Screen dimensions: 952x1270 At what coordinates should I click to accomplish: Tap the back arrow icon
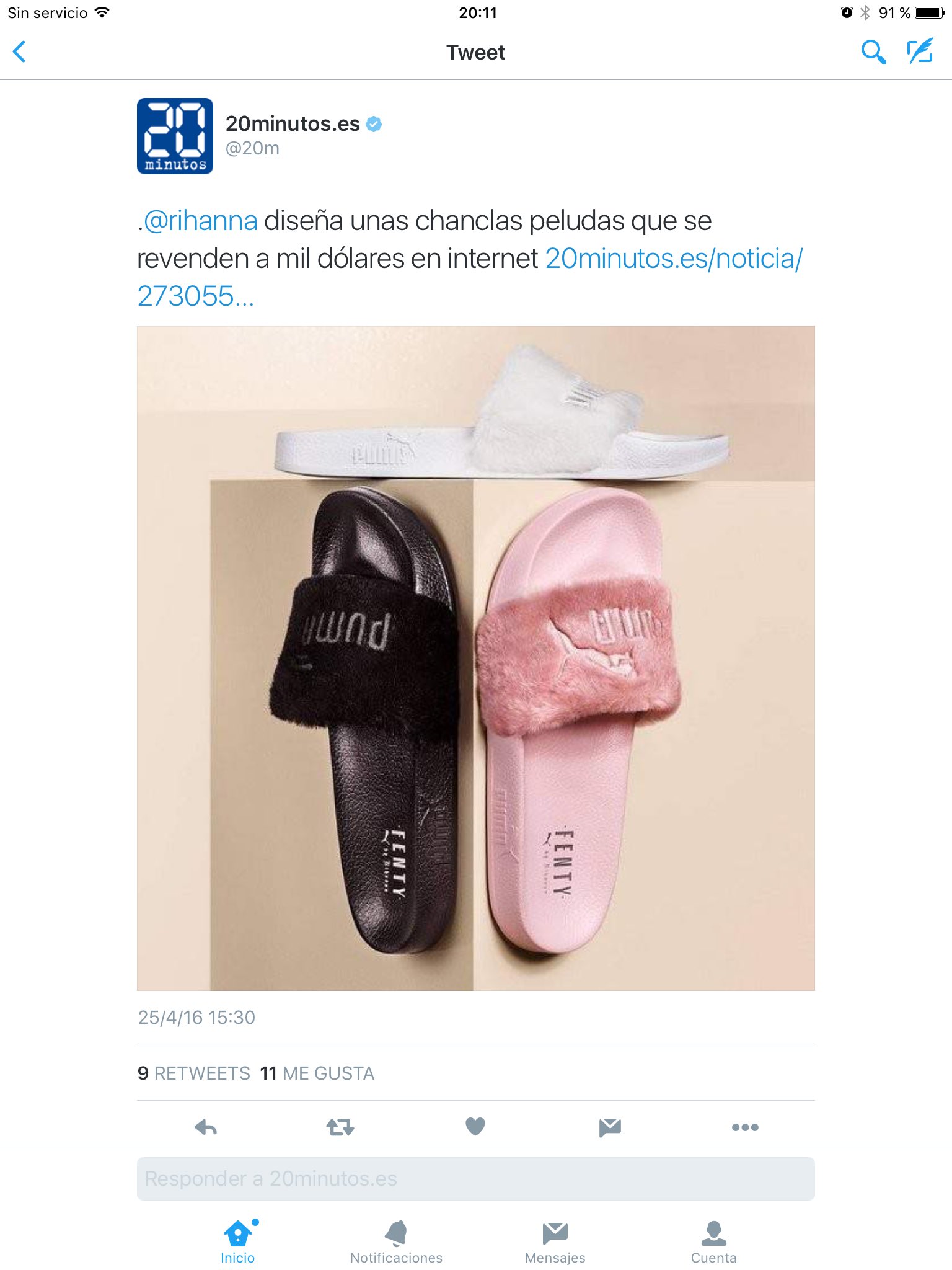(19, 51)
